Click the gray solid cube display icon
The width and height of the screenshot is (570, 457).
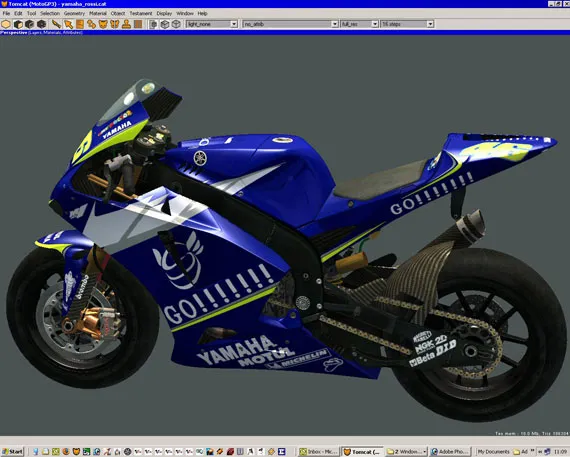[153, 24]
